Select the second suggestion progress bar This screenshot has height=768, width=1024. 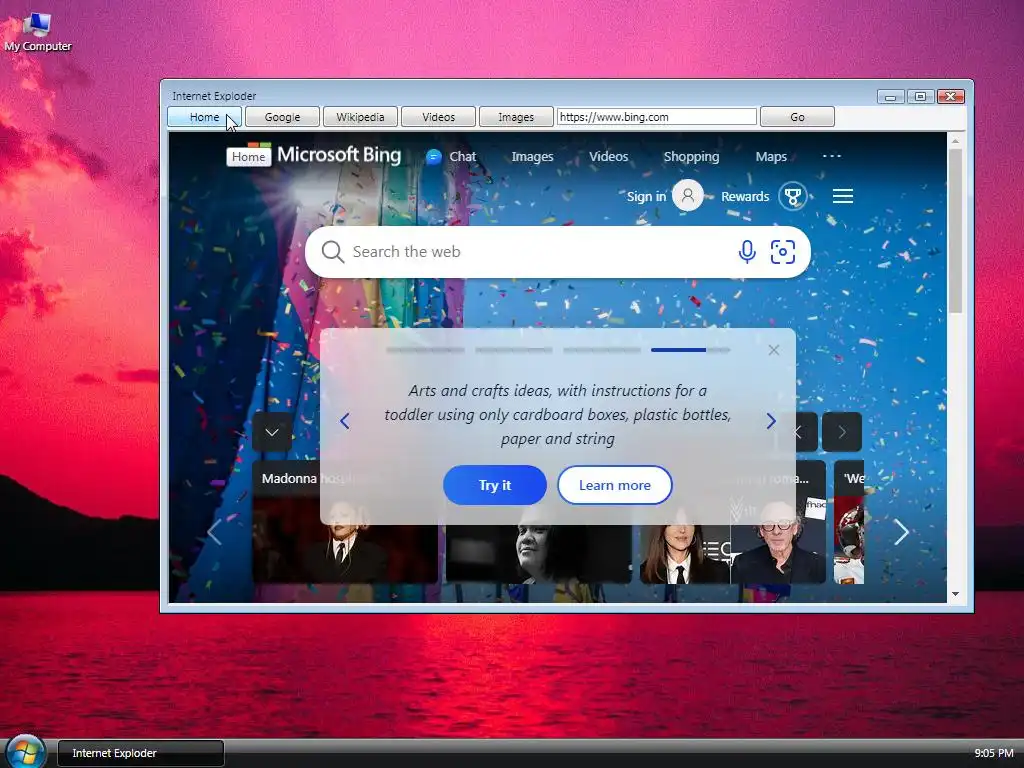click(x=514, y=350)
